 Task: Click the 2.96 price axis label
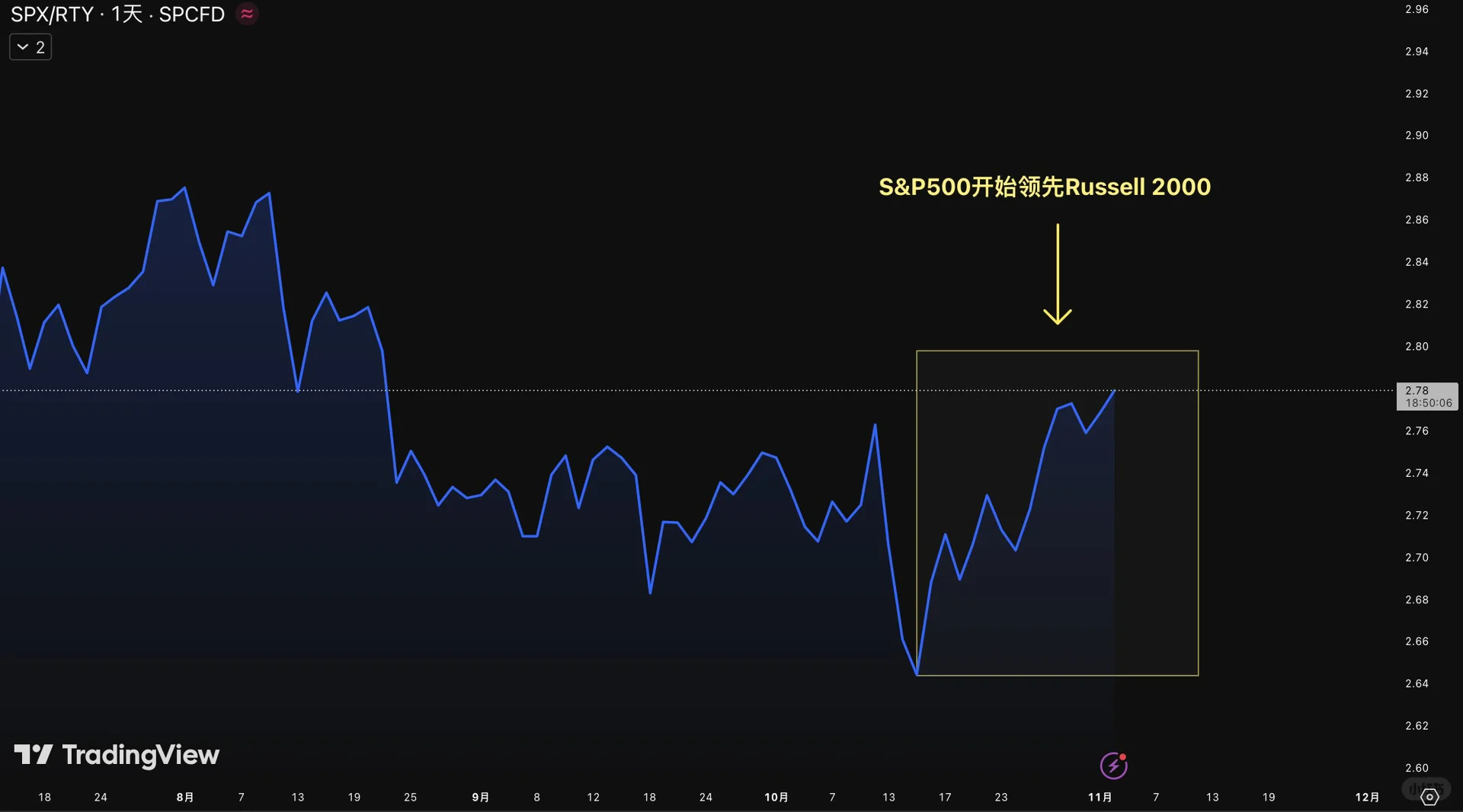(1417, 9)
